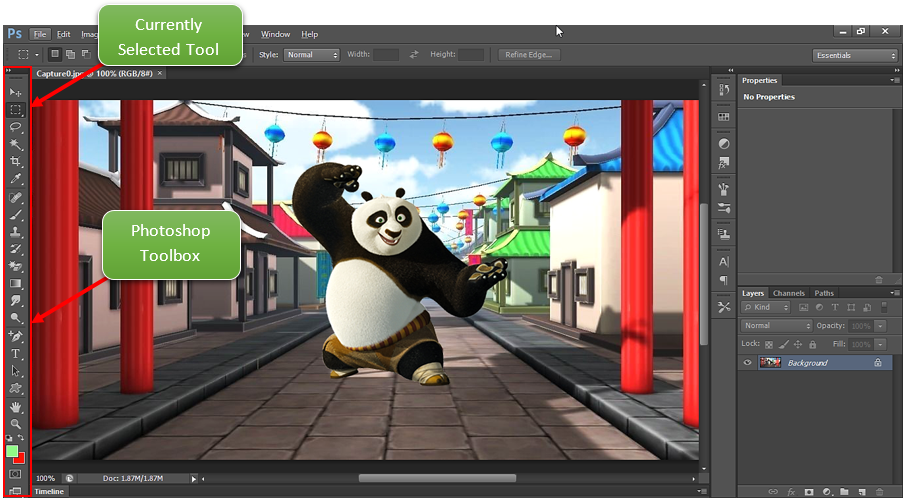The width and height of the screenshot is (904, 499).
Task: Choose New selection mode
Action: (x=55, y=54)
